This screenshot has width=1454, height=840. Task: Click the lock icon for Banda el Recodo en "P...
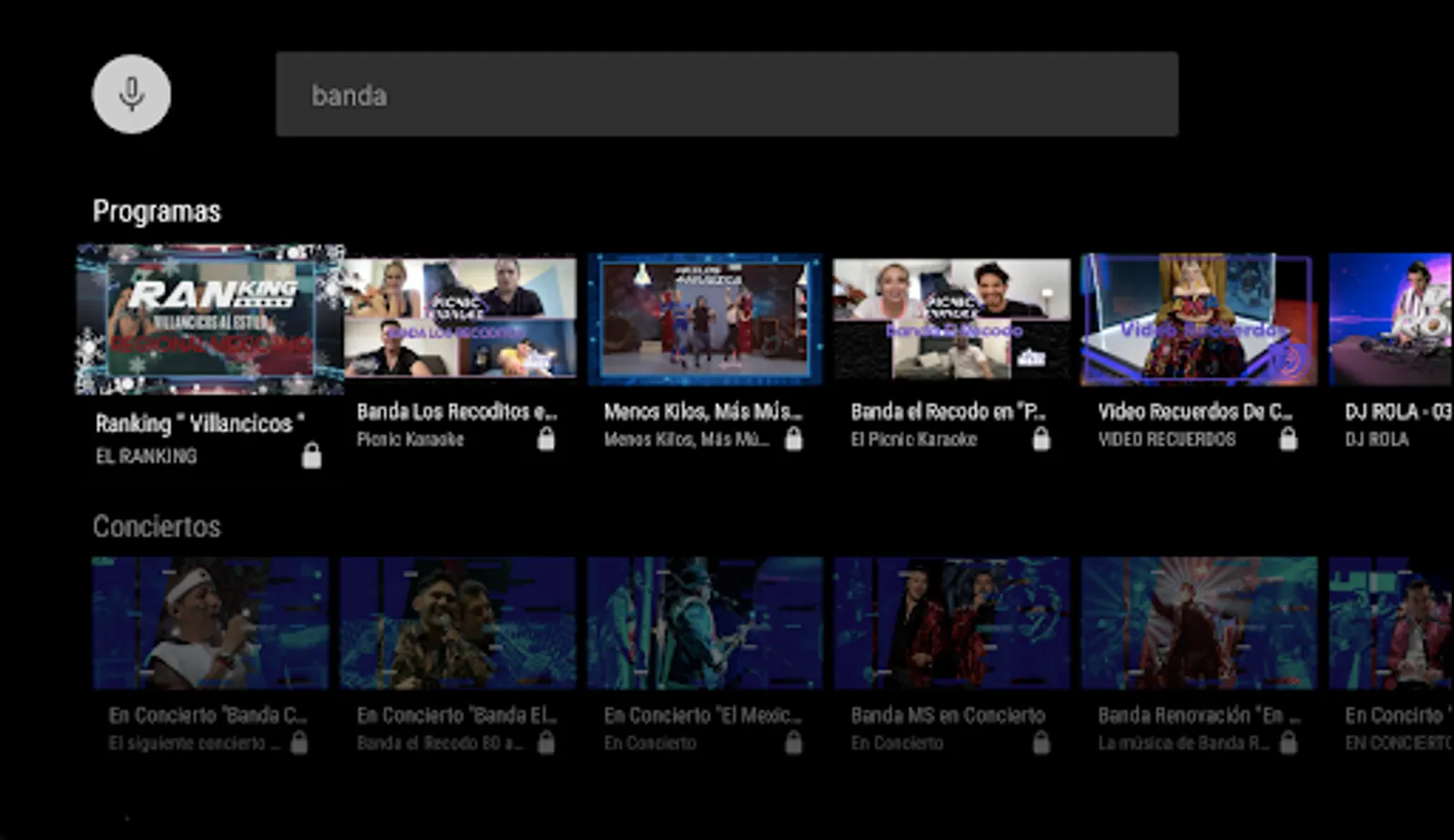(x=1041, y=439)
